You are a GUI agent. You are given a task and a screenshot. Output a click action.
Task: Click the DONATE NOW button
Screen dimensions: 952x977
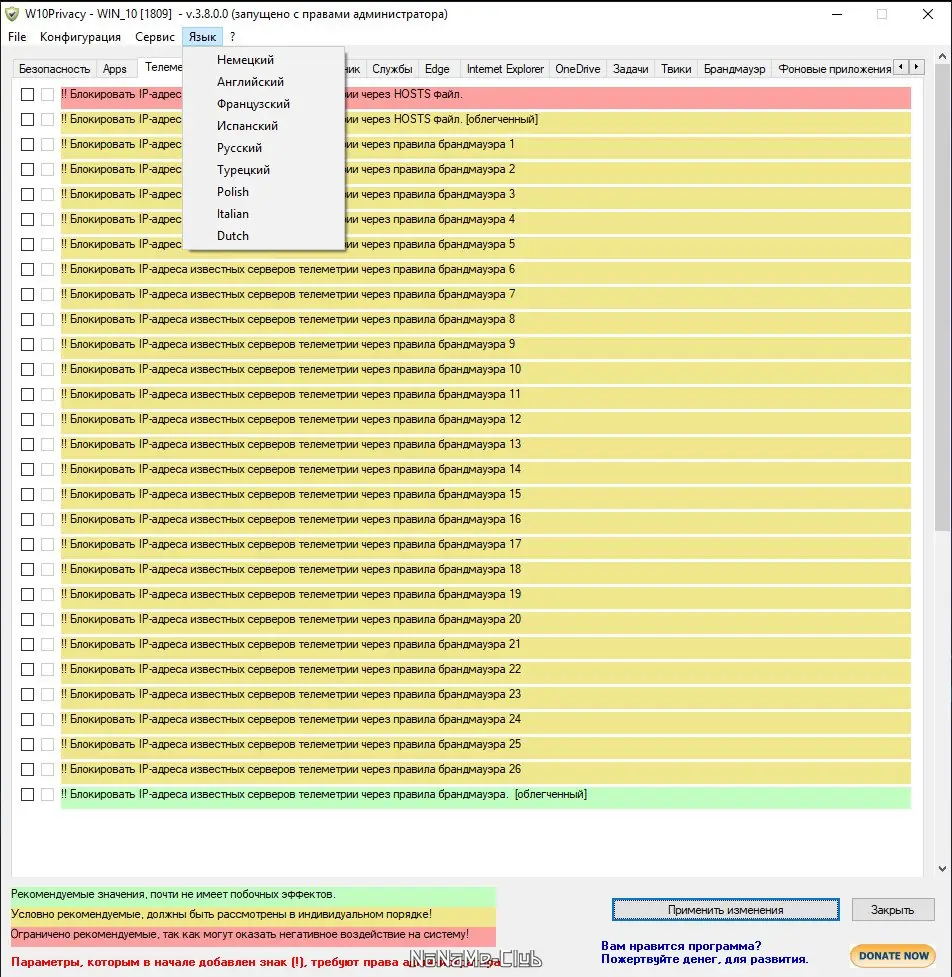pyautogui.click(x=893, y=956)
